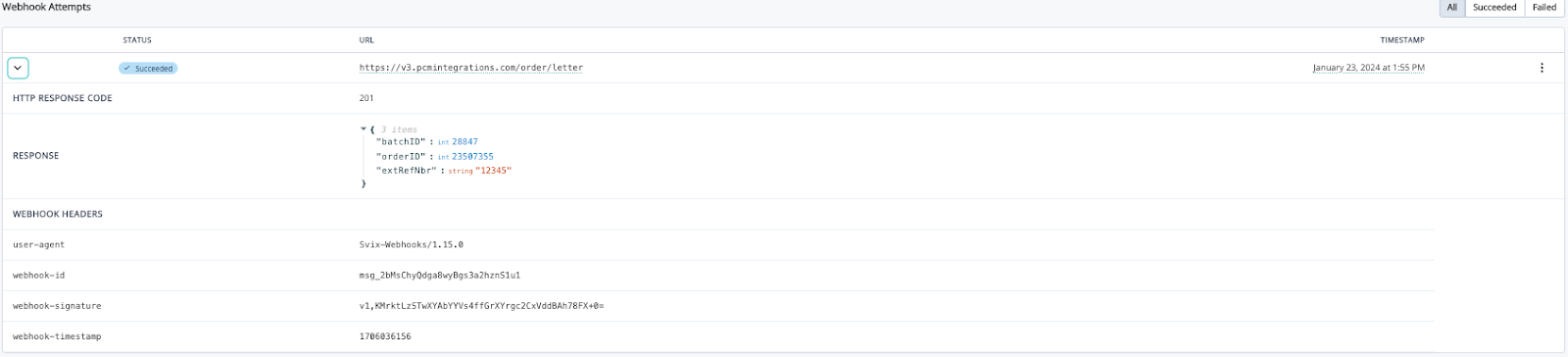Click the STATUS column header

137,40
